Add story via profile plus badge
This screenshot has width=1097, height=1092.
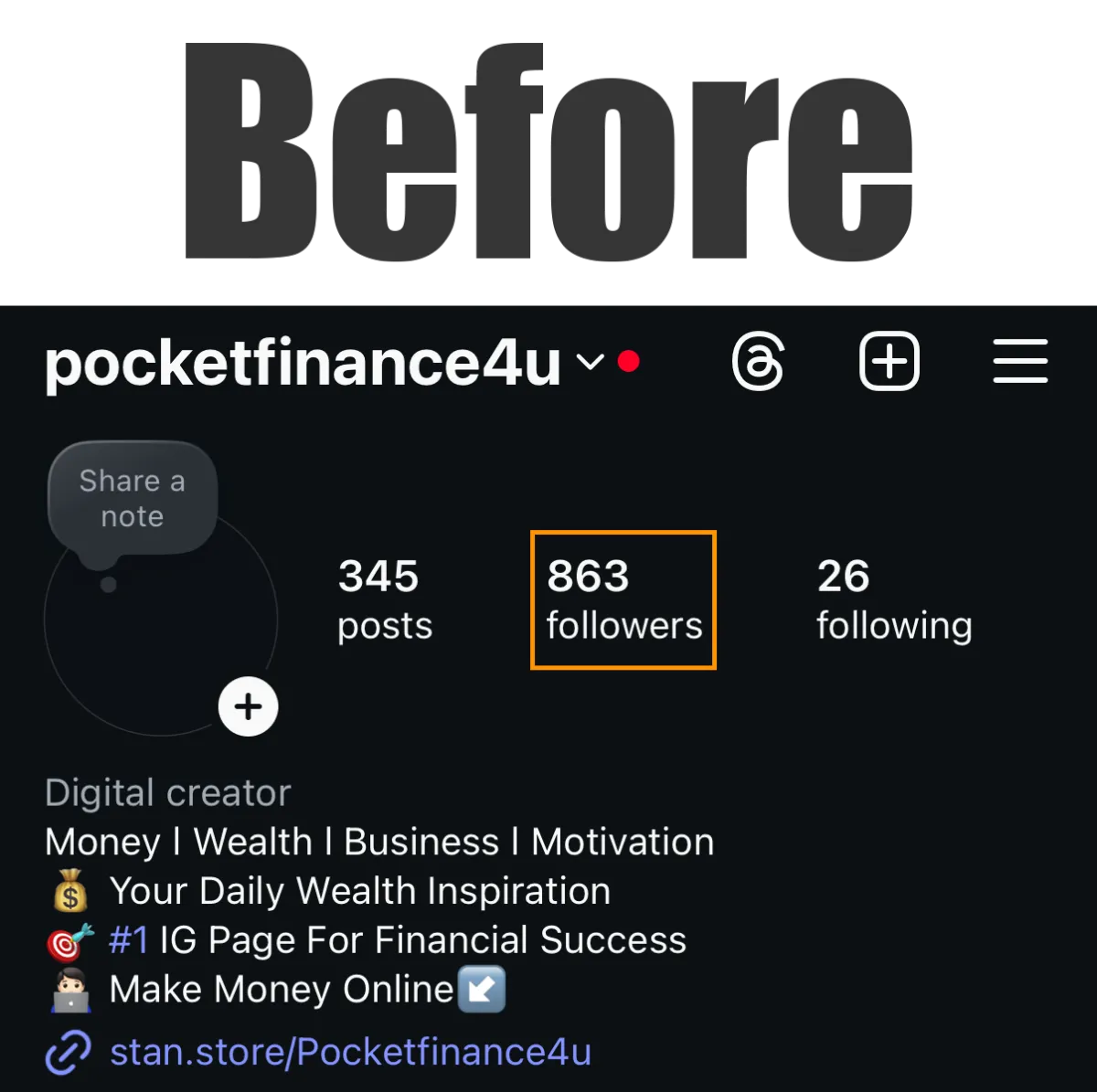click(x=248, y=706)
